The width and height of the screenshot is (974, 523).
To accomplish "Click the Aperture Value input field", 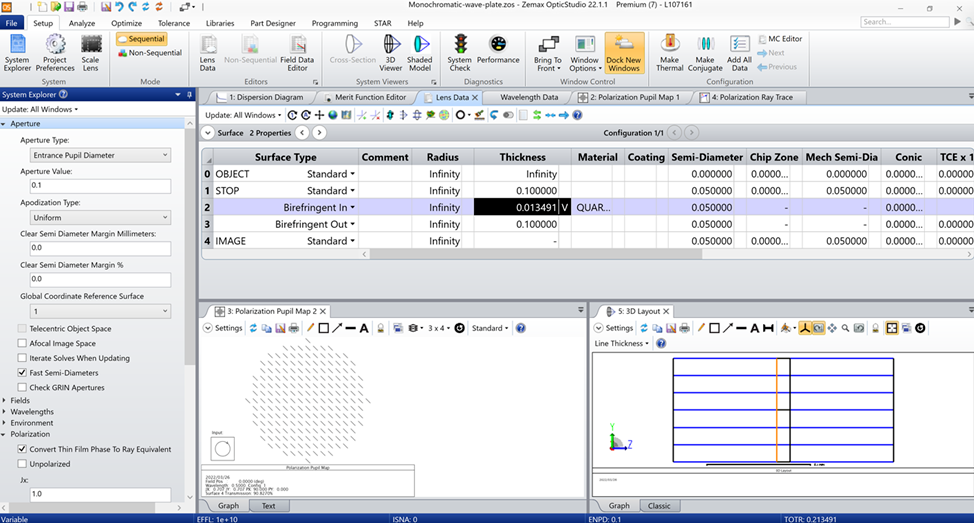I will [x=101, y=186].
